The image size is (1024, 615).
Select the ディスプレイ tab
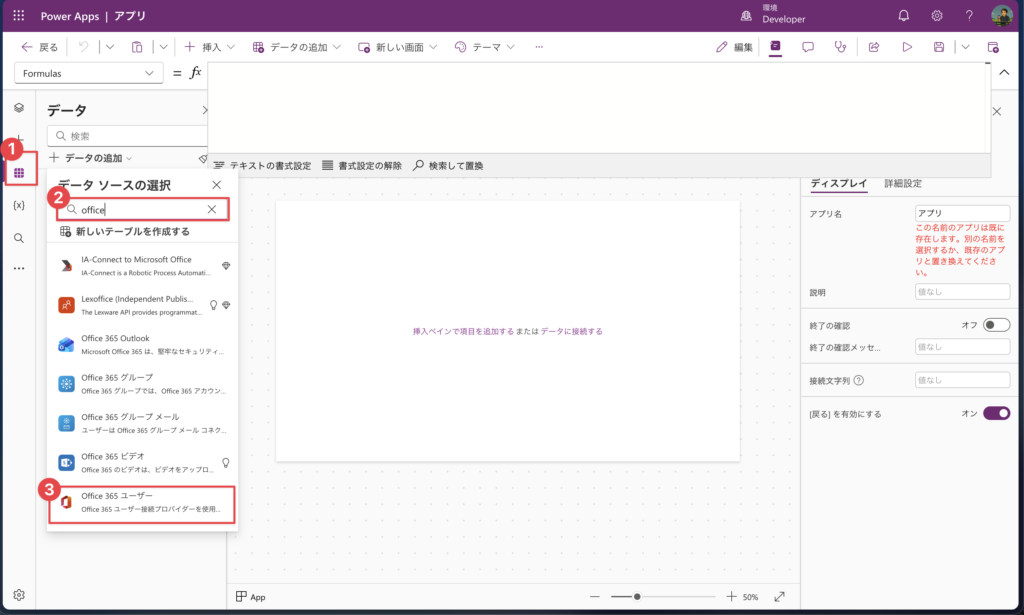click(x=838, y=184)
